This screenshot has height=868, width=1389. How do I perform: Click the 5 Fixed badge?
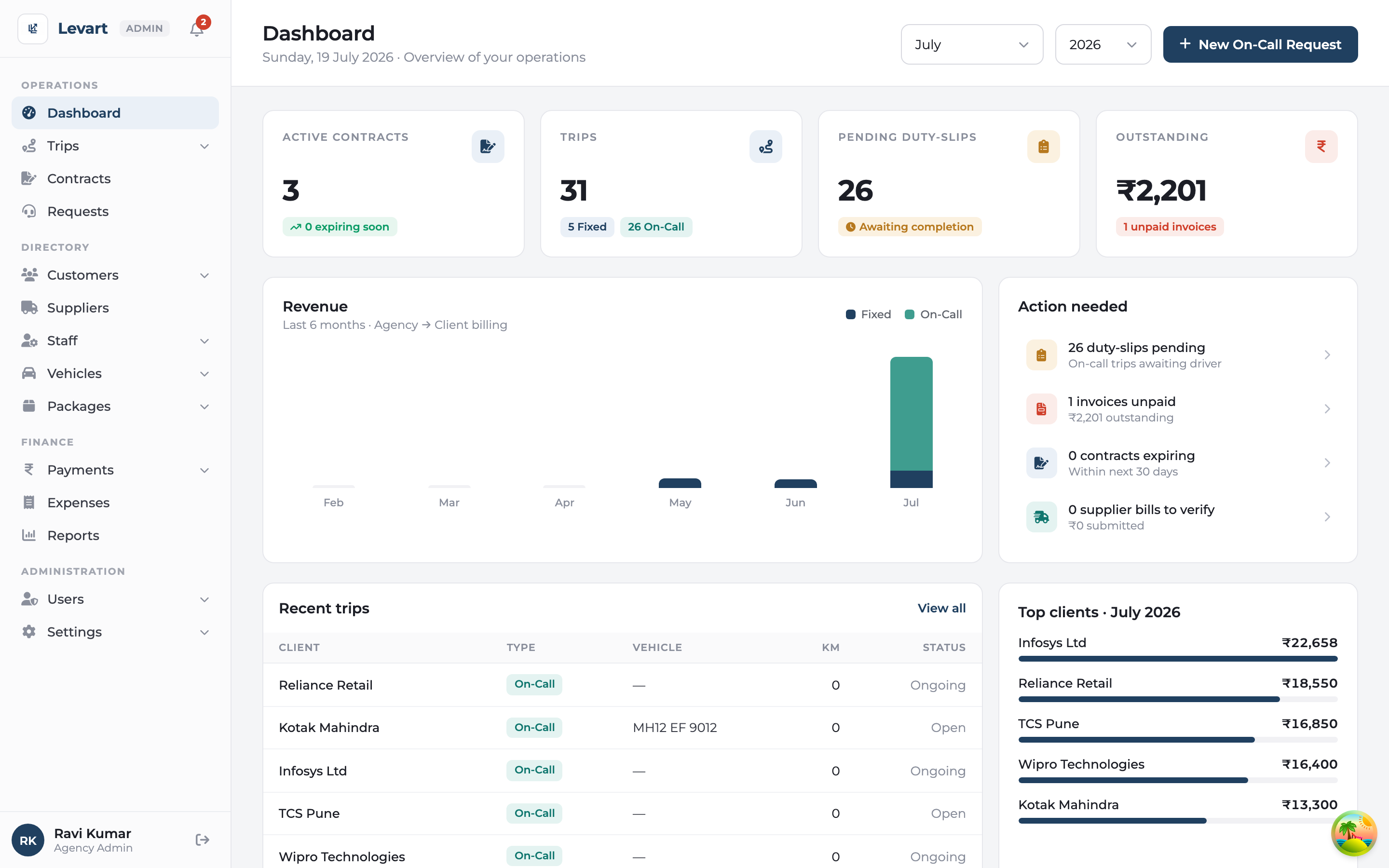587,227
